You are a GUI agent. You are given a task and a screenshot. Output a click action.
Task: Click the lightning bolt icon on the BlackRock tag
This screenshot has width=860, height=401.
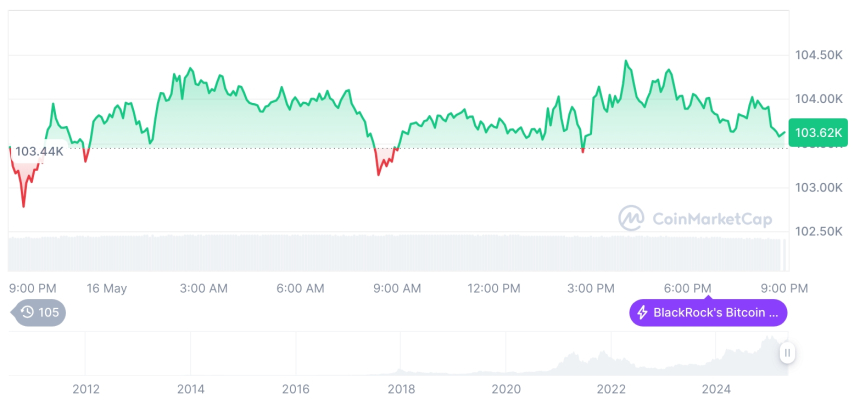click(x=642, y=313)
